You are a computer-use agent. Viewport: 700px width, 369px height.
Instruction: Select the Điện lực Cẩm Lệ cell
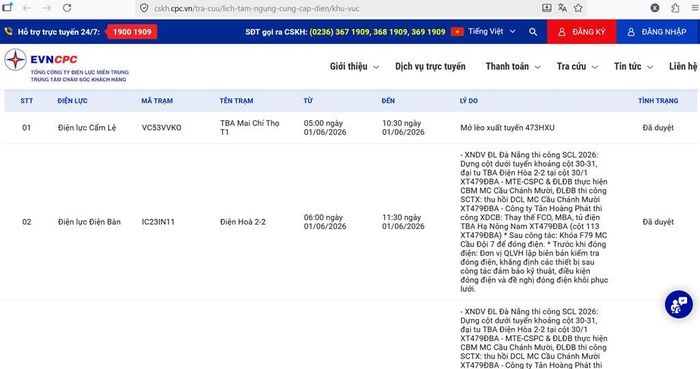click(87, 128)
